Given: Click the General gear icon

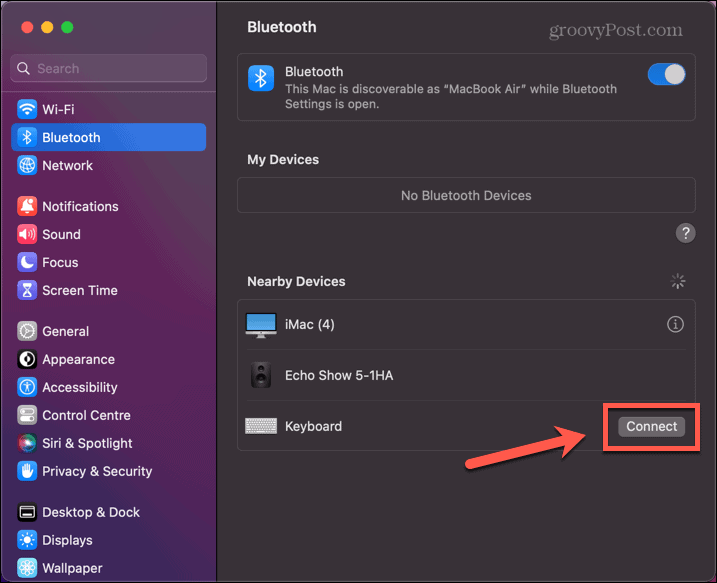Looking at the screenshot, I should click(x=27, y=331).
